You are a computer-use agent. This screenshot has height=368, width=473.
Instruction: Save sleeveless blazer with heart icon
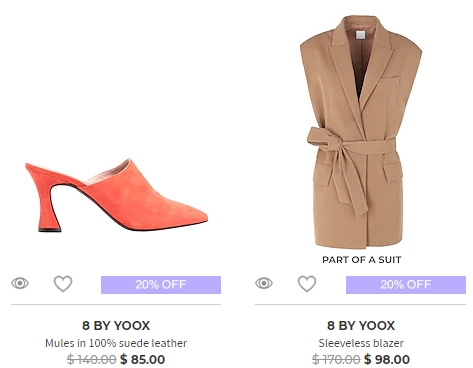[x=307, y=284]
